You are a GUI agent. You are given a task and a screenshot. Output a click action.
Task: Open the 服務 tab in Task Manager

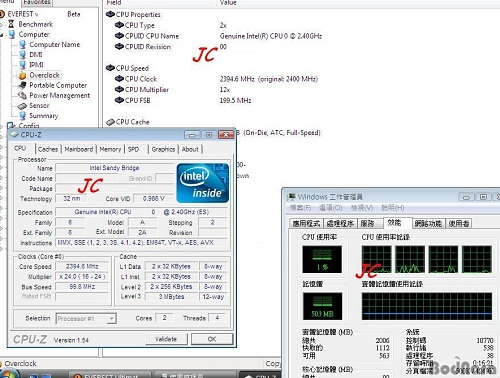point(370,223)
